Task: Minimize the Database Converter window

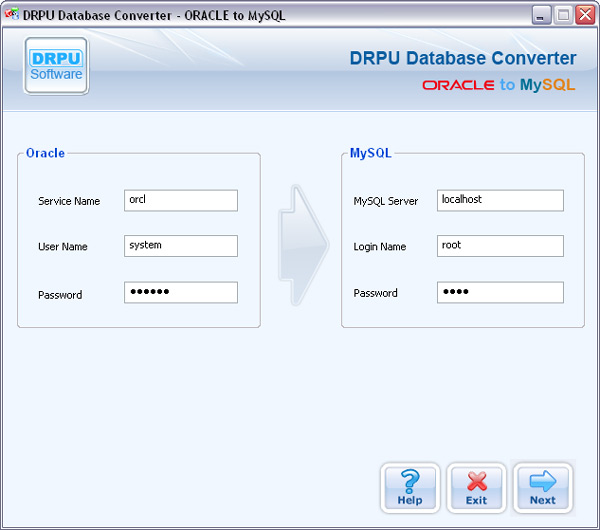Action: click(541, 15)
